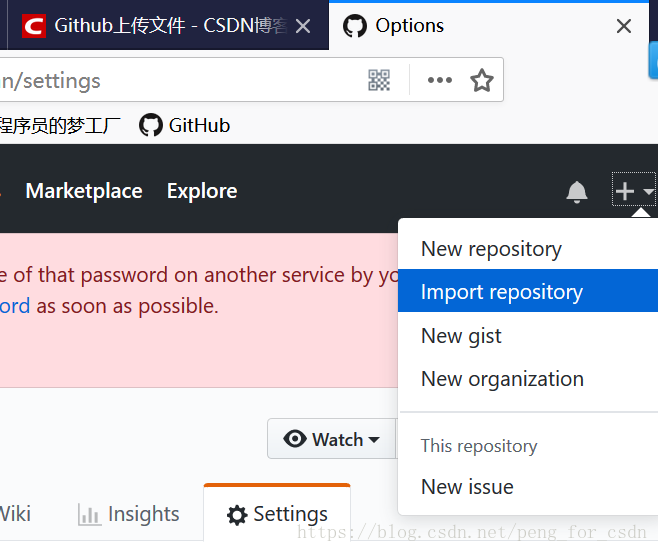This screenshot has height=552, width=658.
Task: Choose New repository from the menu
Action: pos(527,249)
